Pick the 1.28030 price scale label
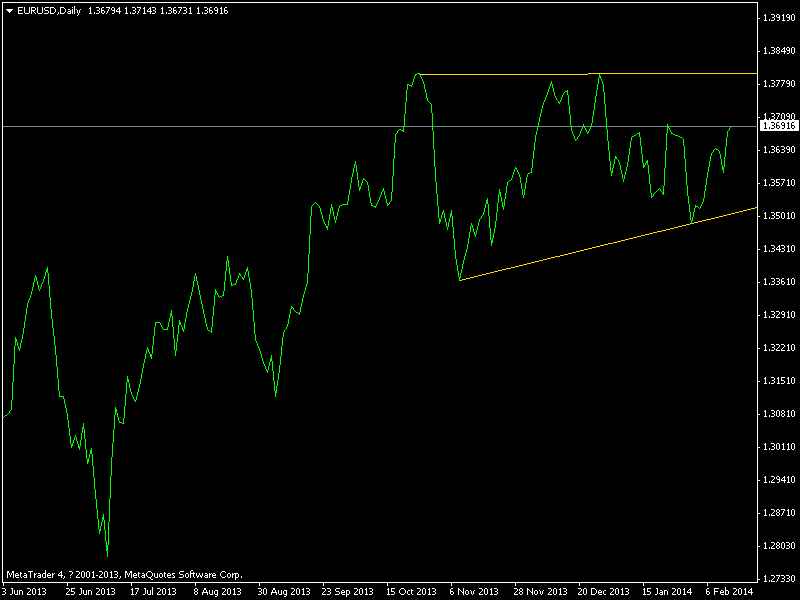 [779, 546]
